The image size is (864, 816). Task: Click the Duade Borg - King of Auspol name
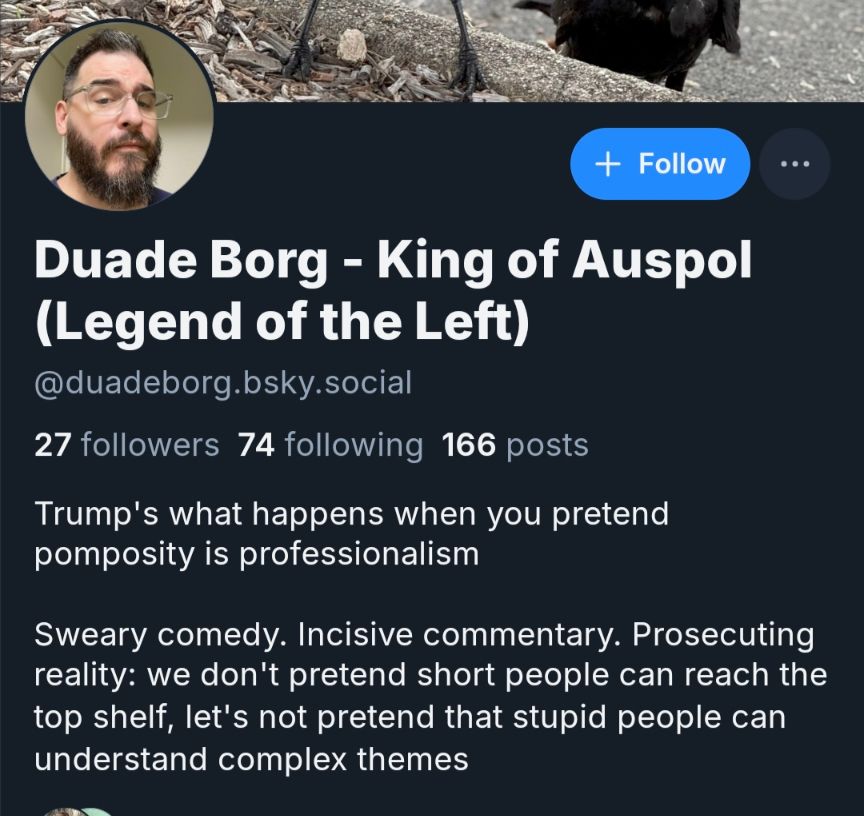pyautogui.click(x=393, y=260)
